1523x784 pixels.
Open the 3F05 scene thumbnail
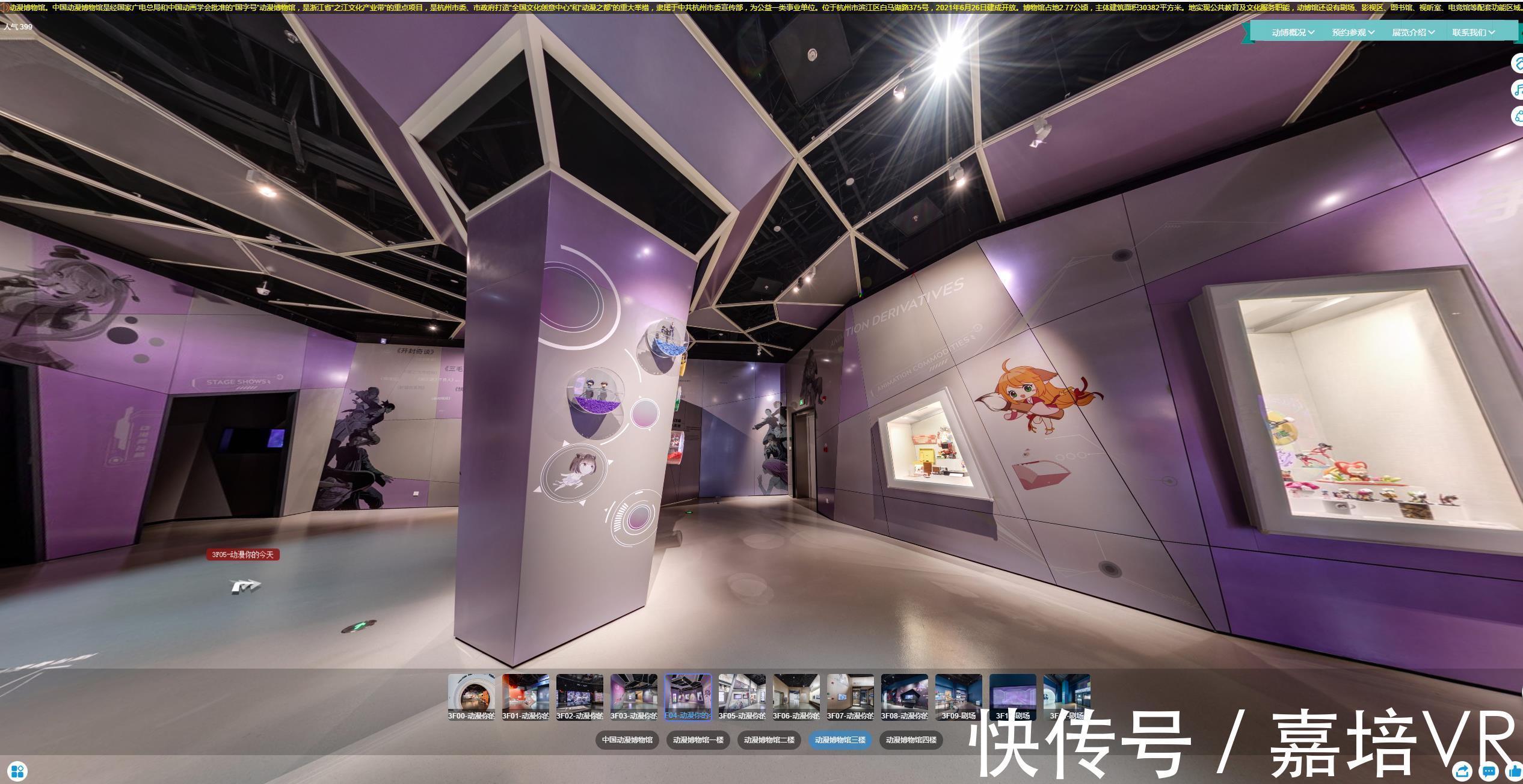742,697
